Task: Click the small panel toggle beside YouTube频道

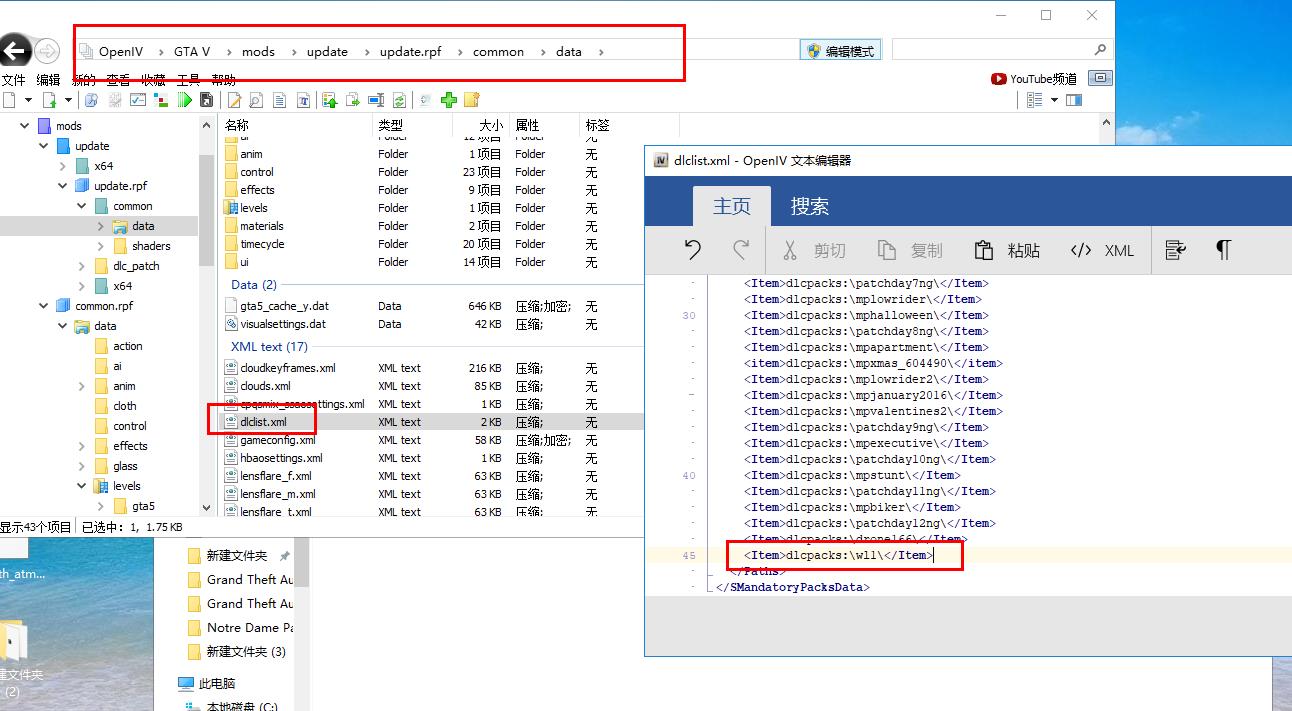Action: point(1100,78)
